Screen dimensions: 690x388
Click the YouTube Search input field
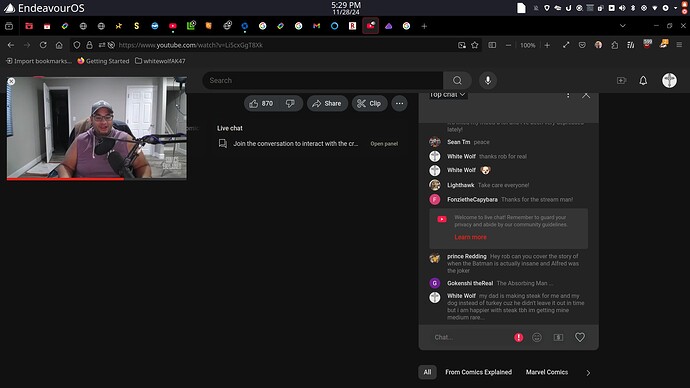(x=323, y=81)
